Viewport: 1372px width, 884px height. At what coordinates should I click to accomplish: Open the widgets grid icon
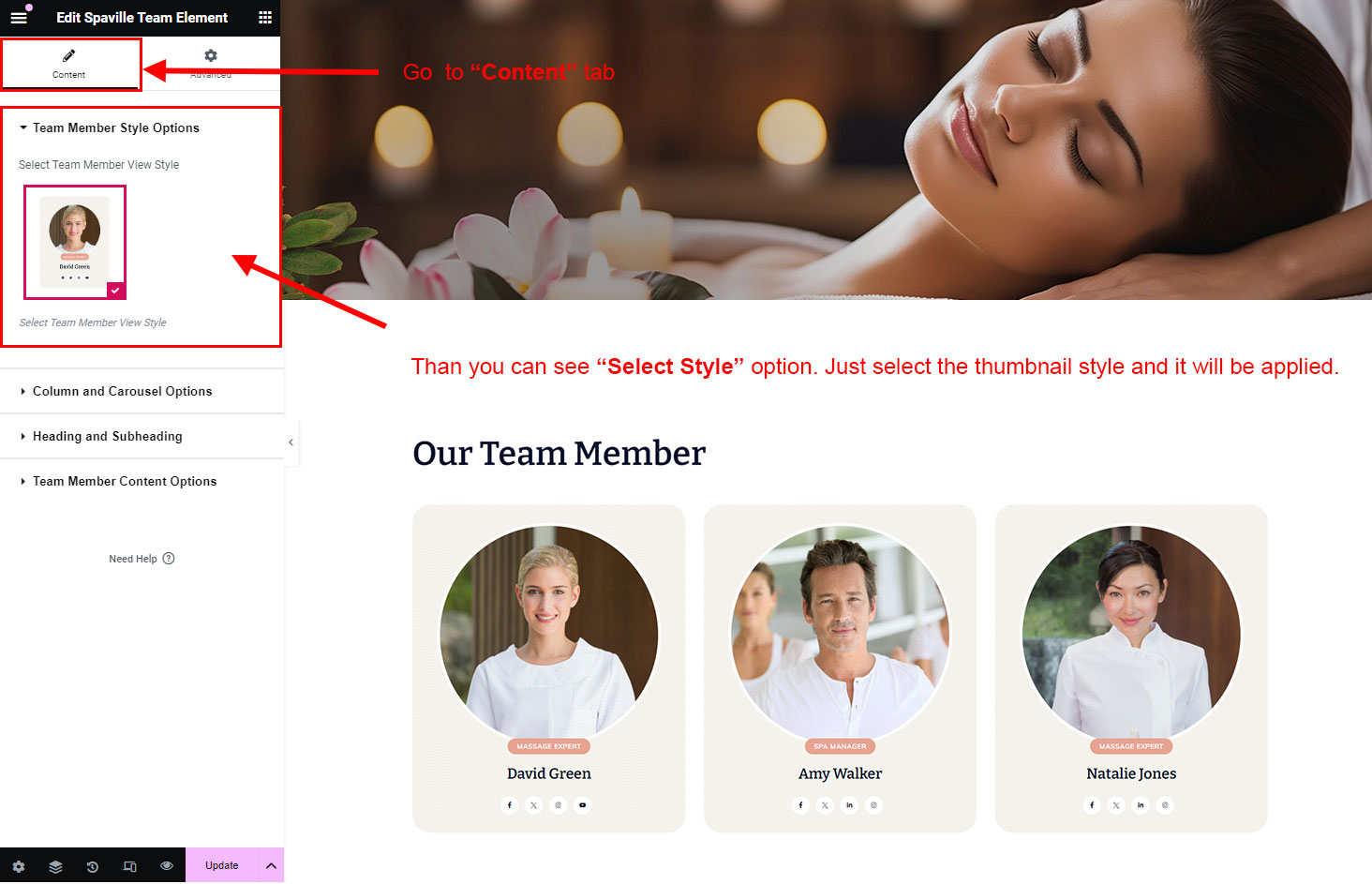point(265,18)
